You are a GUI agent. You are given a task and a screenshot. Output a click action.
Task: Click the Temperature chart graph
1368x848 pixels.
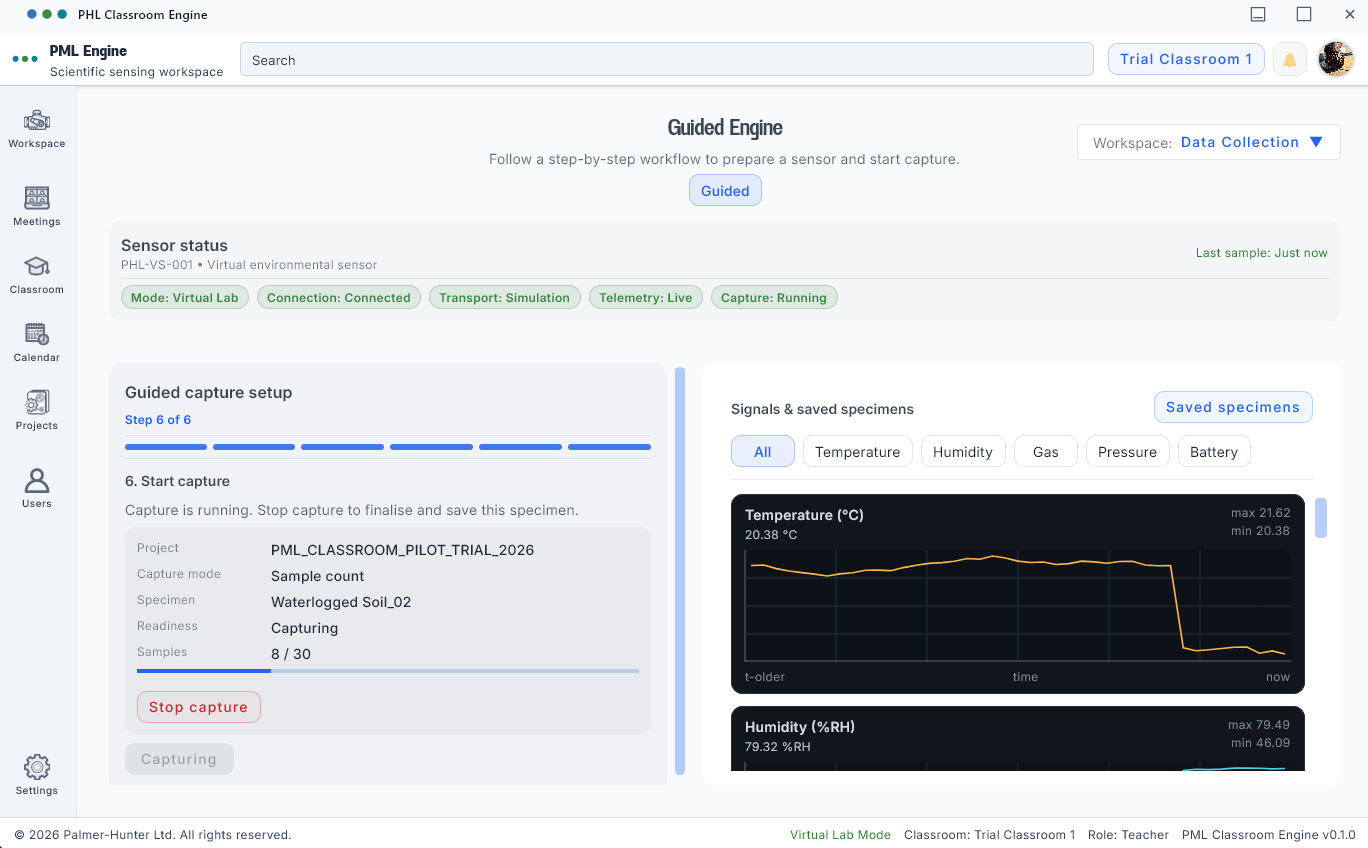tap(1018, 606)
